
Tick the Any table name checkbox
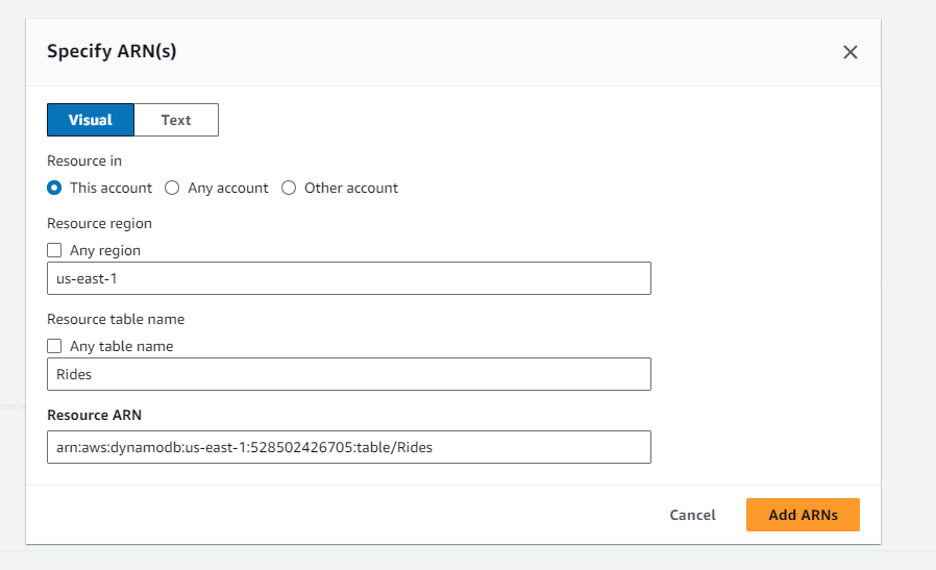tap(55, 346)
